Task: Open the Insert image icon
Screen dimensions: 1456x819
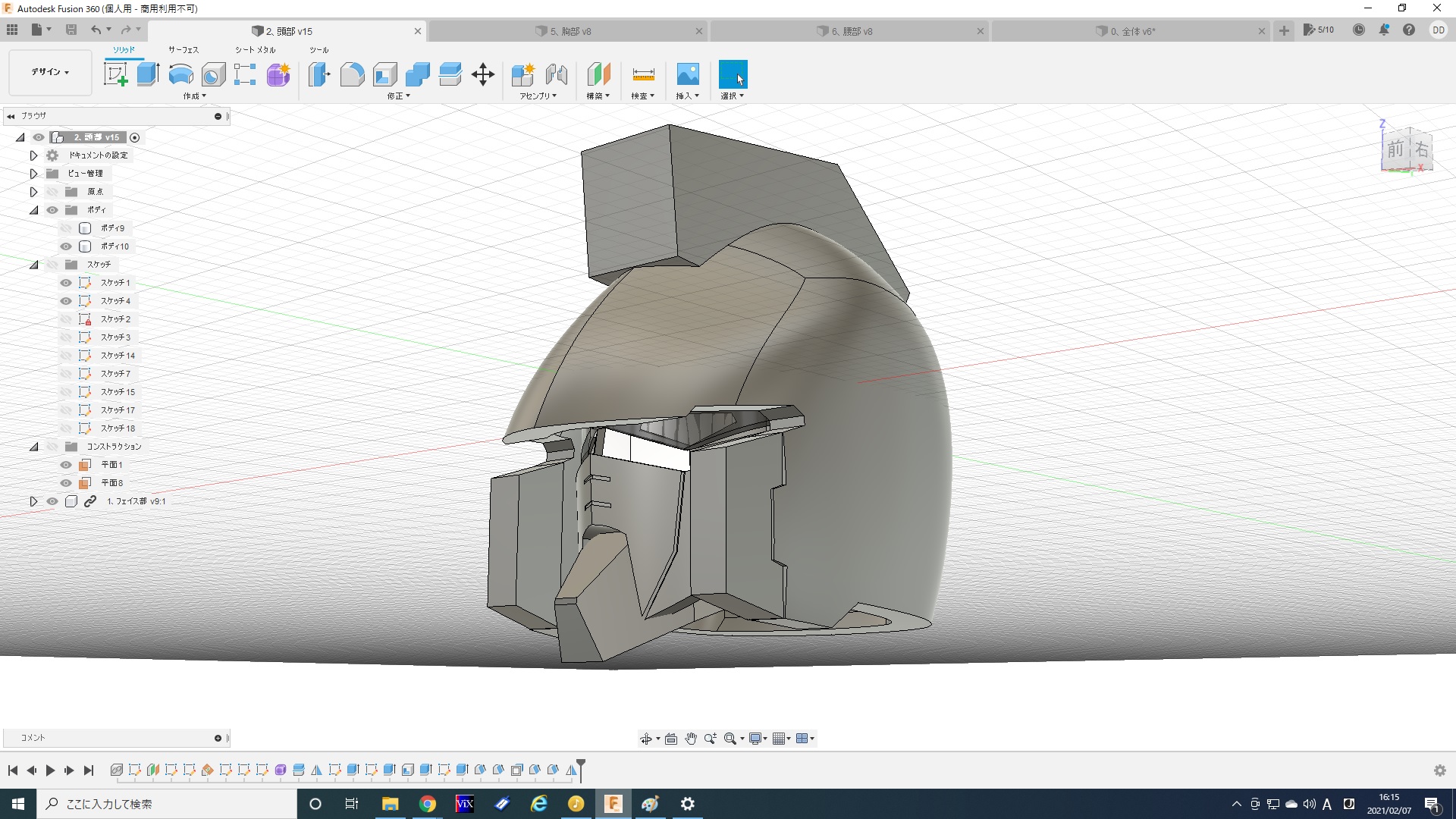Action: click(687, 74)
